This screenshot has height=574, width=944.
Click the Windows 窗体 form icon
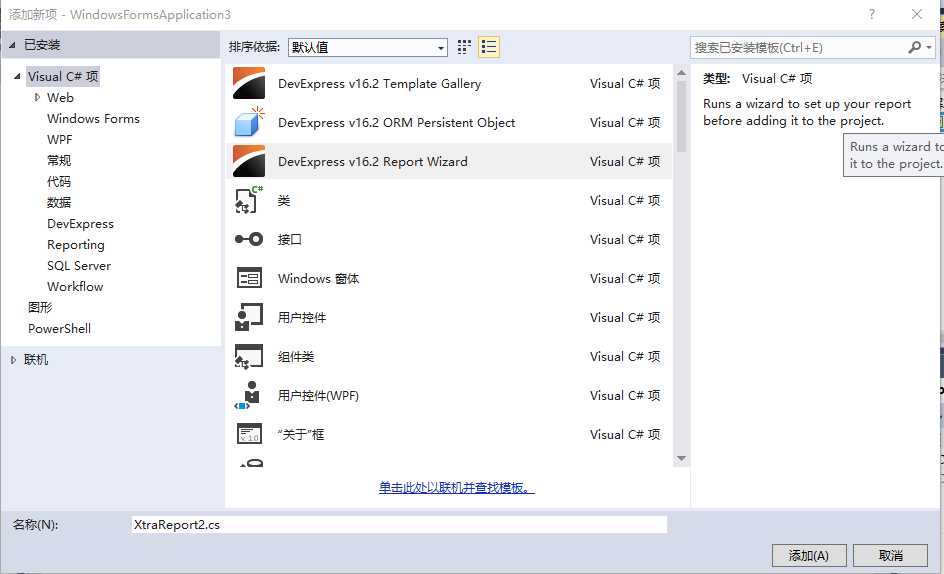[x=249, y=278]
